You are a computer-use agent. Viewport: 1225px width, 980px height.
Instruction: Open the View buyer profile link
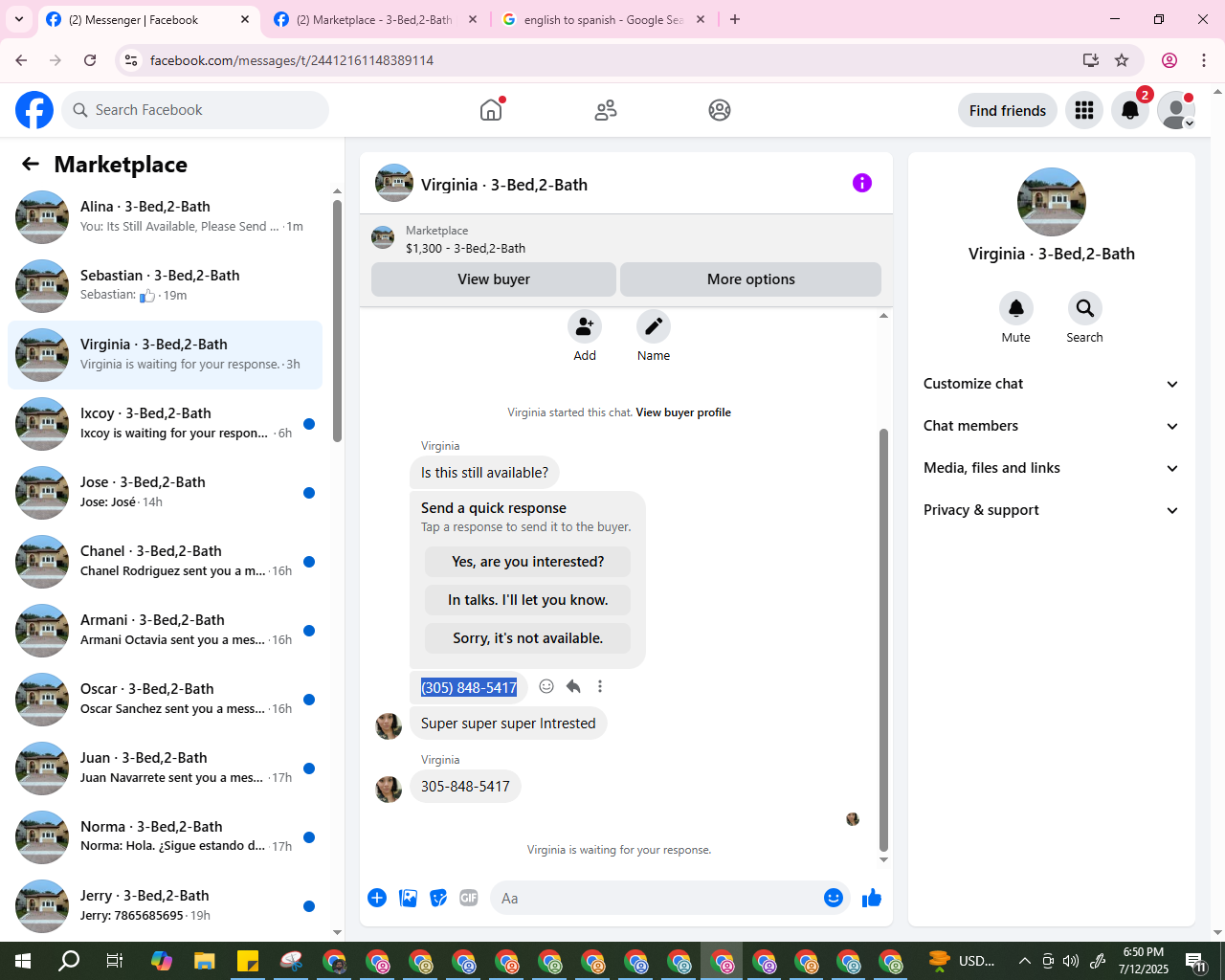683,412
